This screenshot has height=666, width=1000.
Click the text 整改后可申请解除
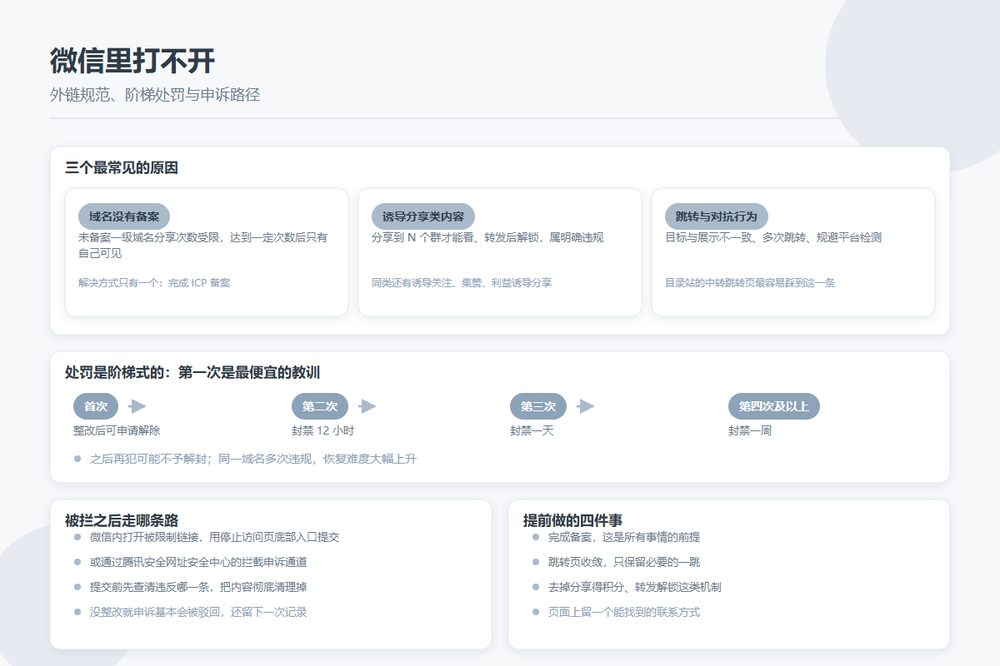click(117, 431)
